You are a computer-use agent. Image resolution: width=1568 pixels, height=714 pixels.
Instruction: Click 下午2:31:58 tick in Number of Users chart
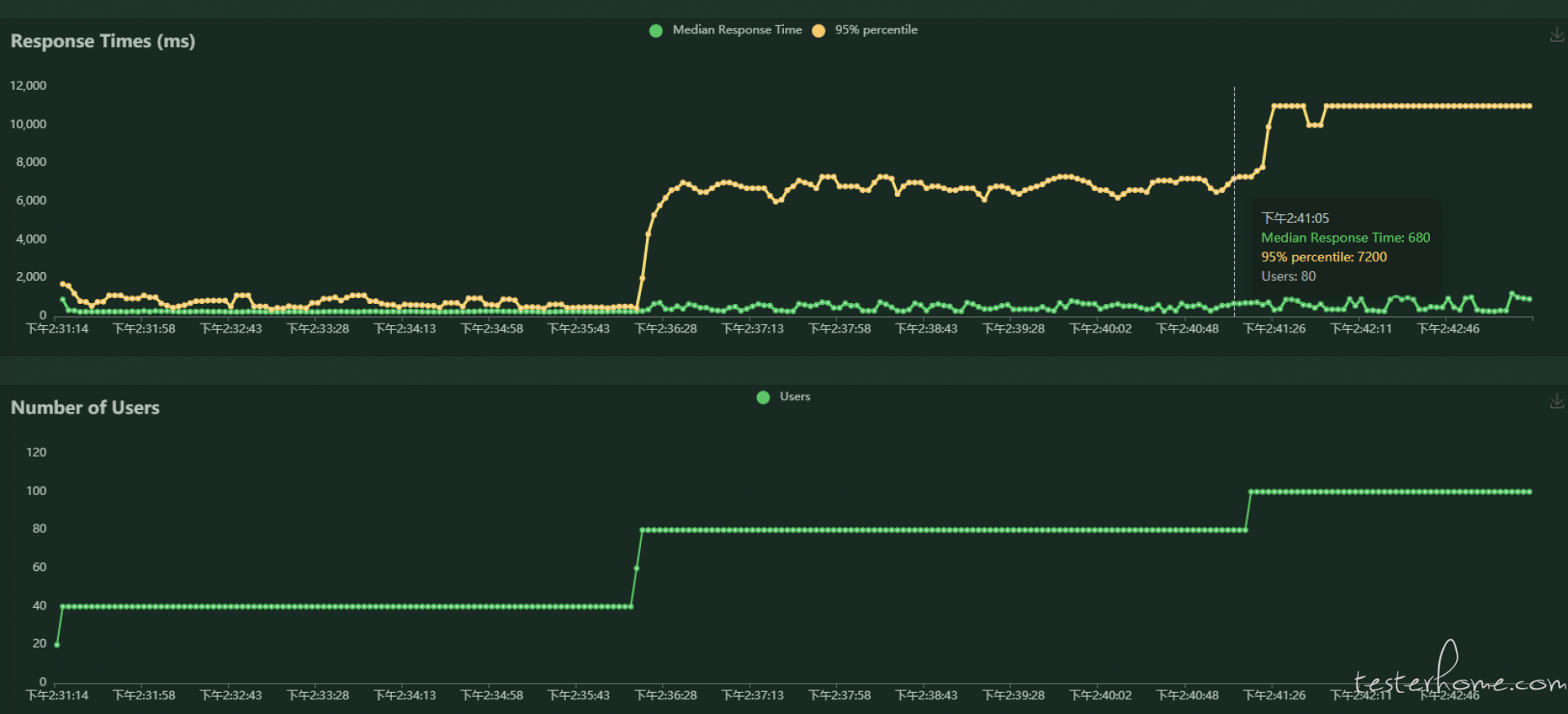pos(144,695)
